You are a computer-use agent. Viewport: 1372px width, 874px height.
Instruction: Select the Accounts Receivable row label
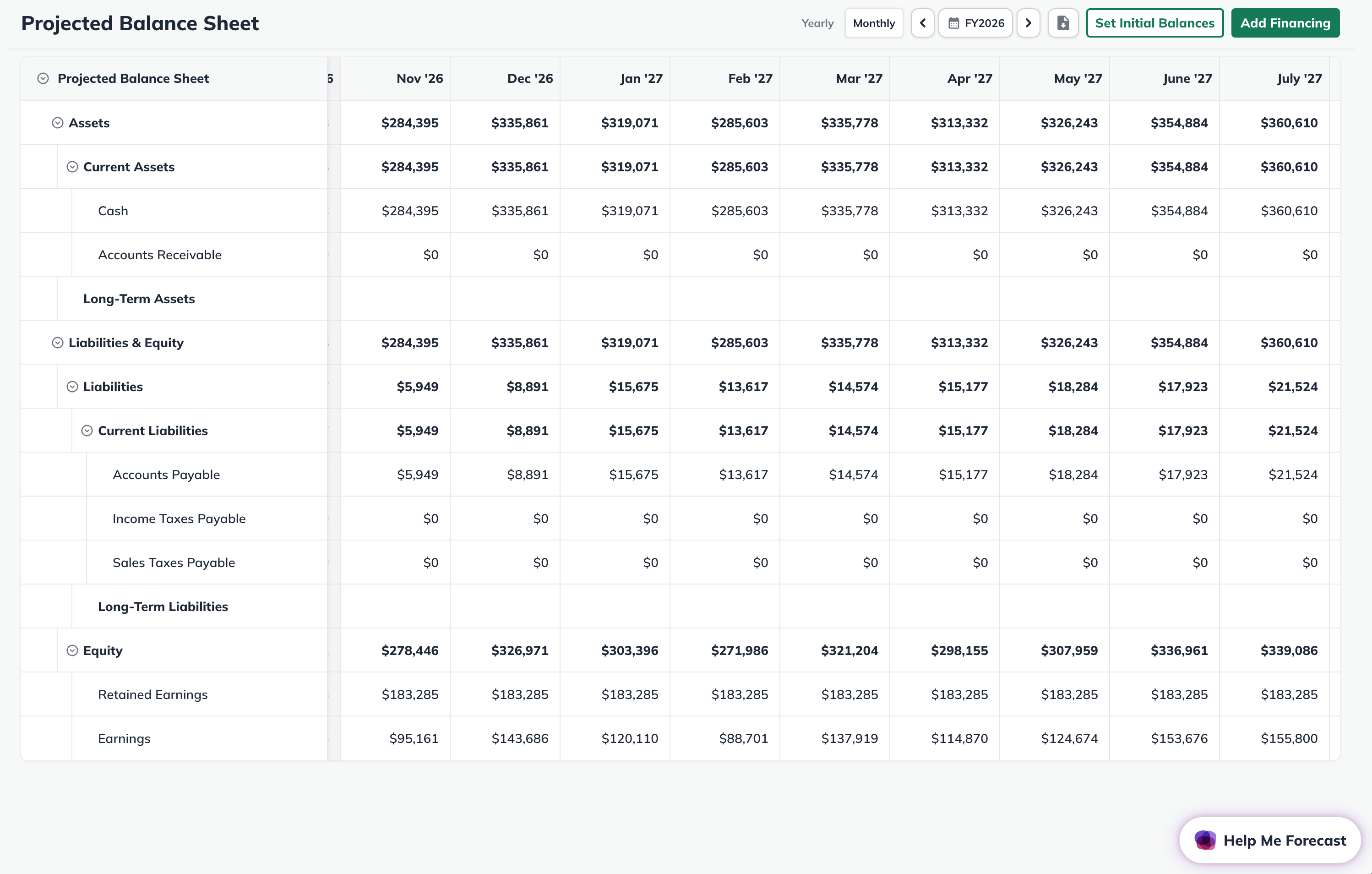point(159,255)
